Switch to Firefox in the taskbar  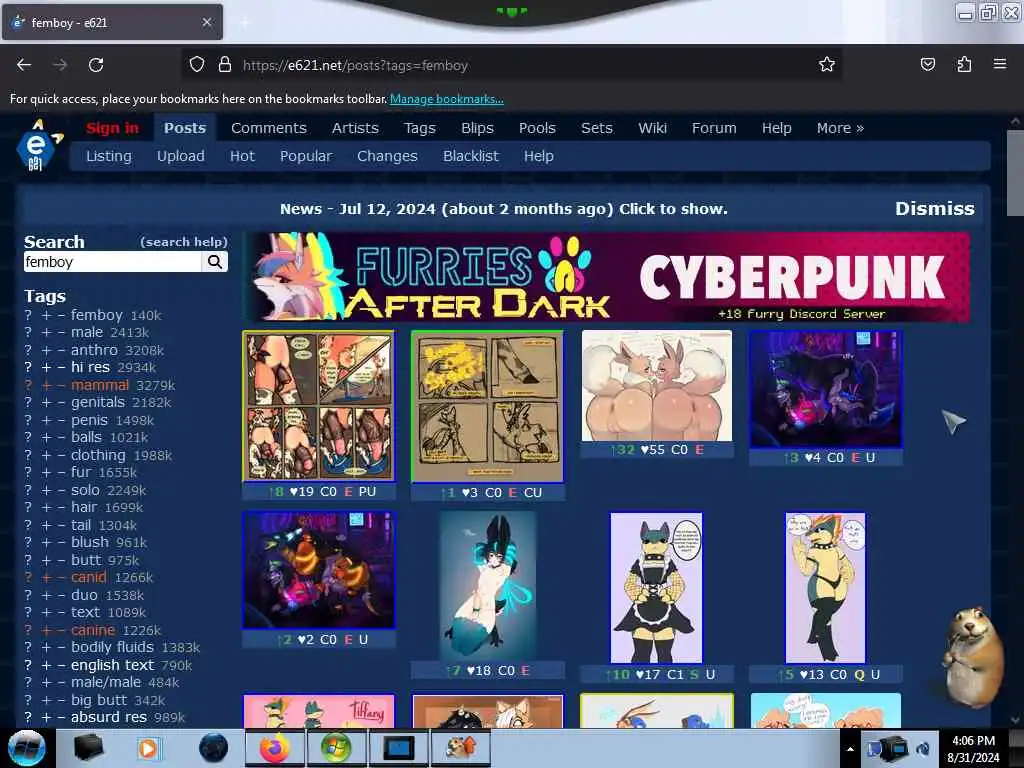274,748
